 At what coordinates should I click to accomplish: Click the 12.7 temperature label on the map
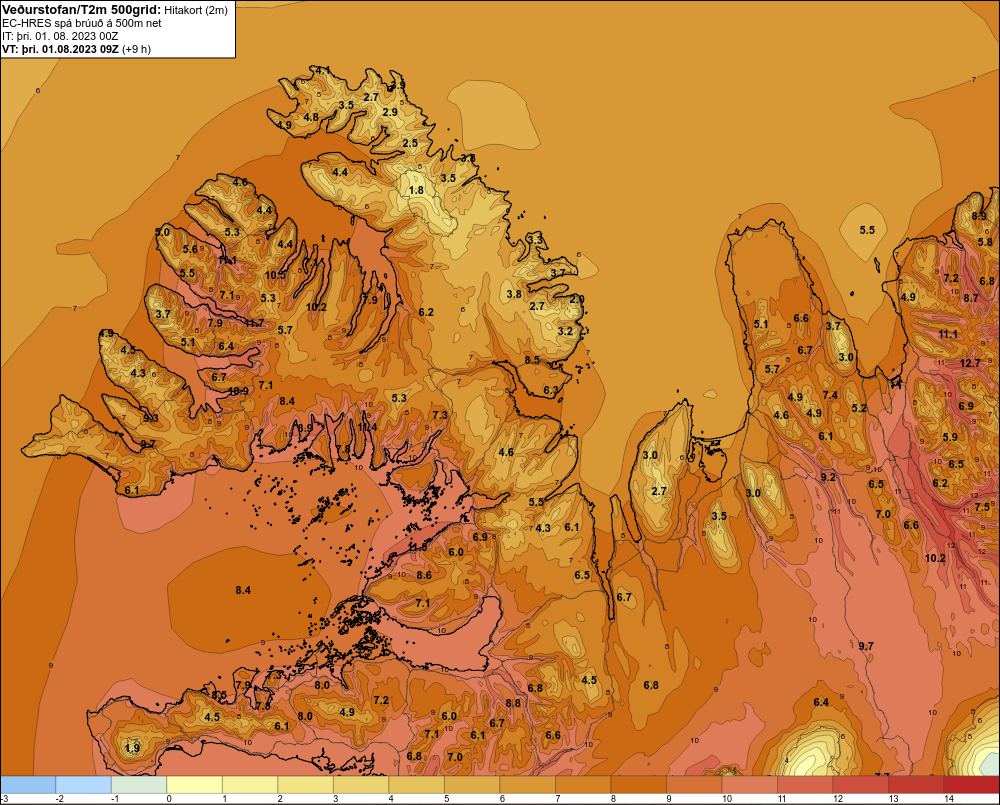pyautogui.click(x=970, y=363)
